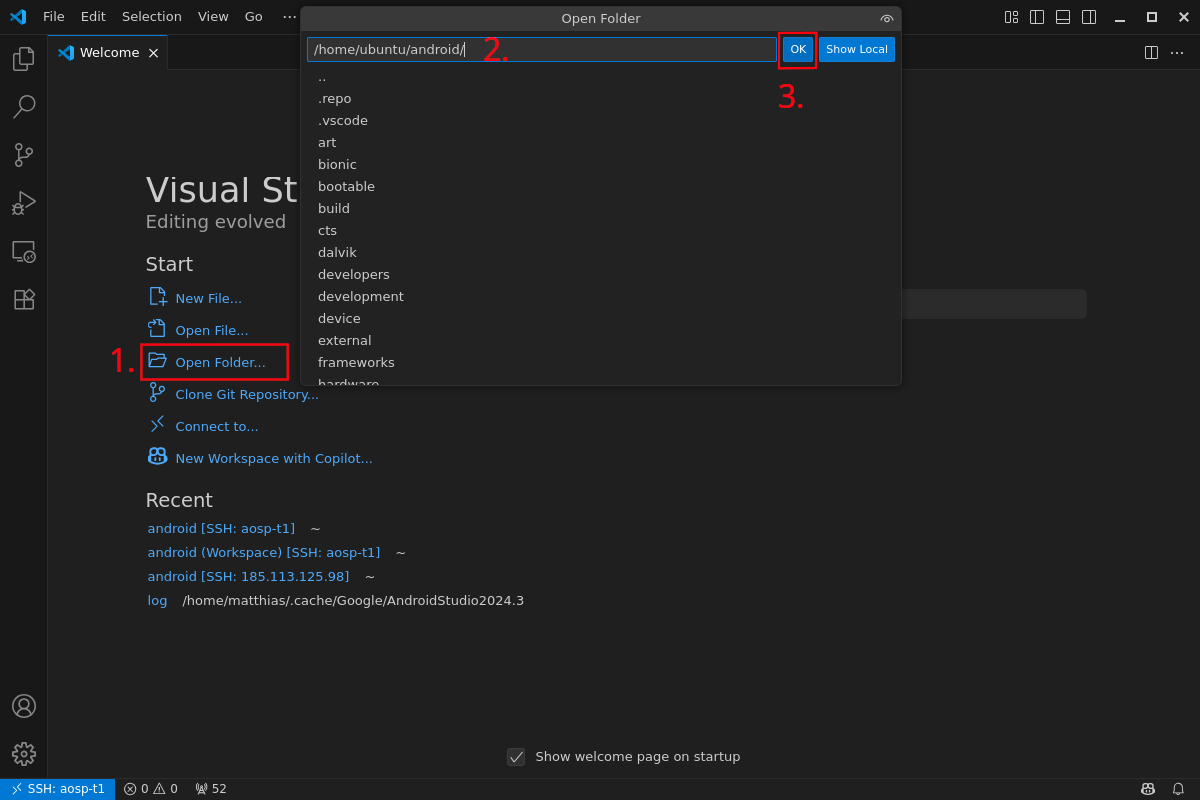1200x800 pixels.
Task: Click OK in Open Folder dialog
Action: [798, 50]
